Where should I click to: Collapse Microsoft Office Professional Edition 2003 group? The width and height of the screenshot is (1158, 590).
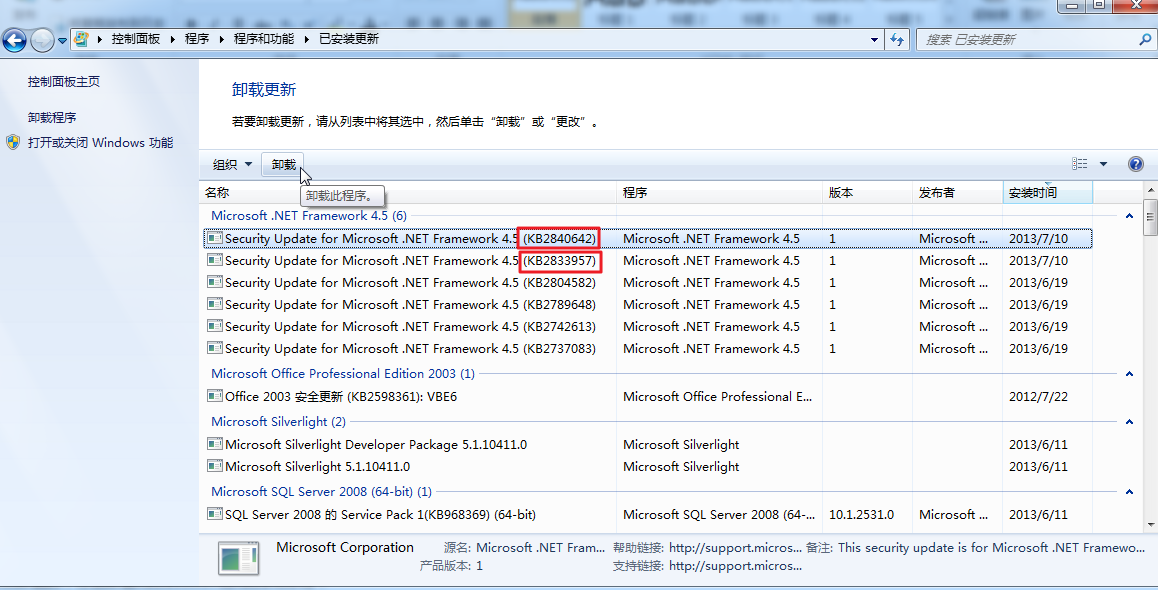click(1129, 374)
